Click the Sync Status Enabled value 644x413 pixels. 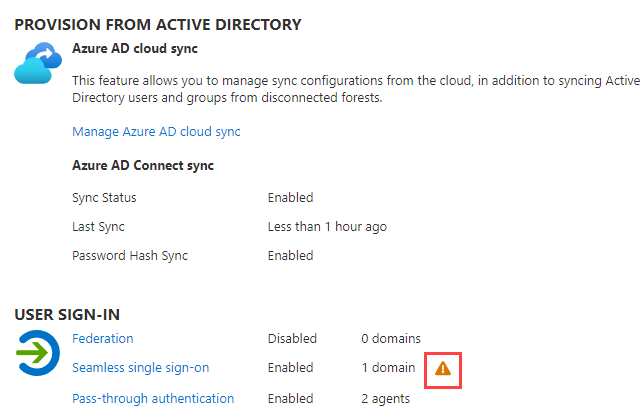pos(290,197)
